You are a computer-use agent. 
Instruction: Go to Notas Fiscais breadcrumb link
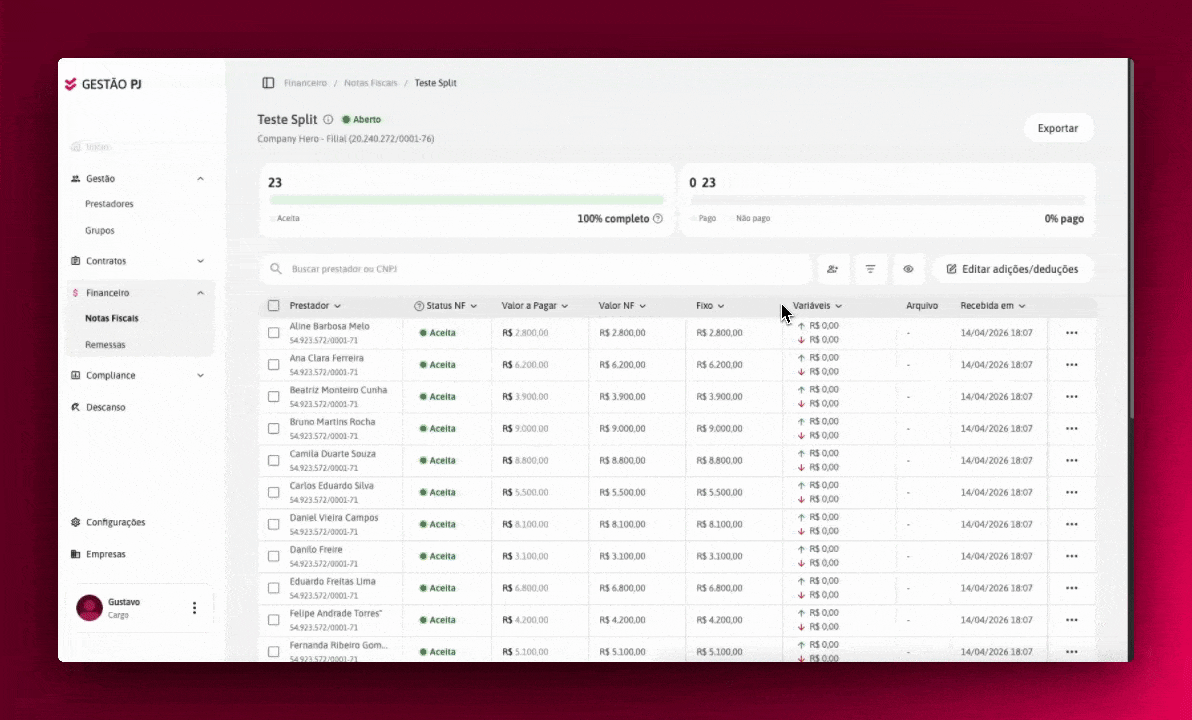(371, 83)
